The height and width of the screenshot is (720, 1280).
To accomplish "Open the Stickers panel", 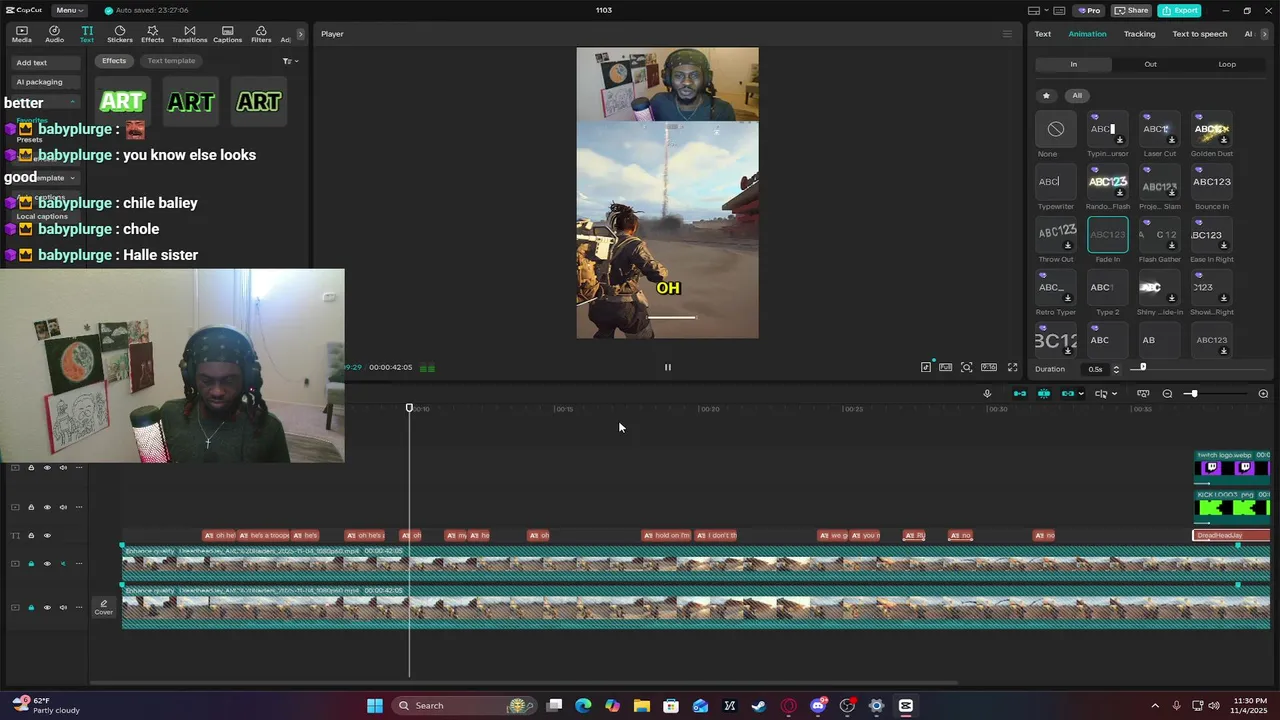I will coord(120,34).
